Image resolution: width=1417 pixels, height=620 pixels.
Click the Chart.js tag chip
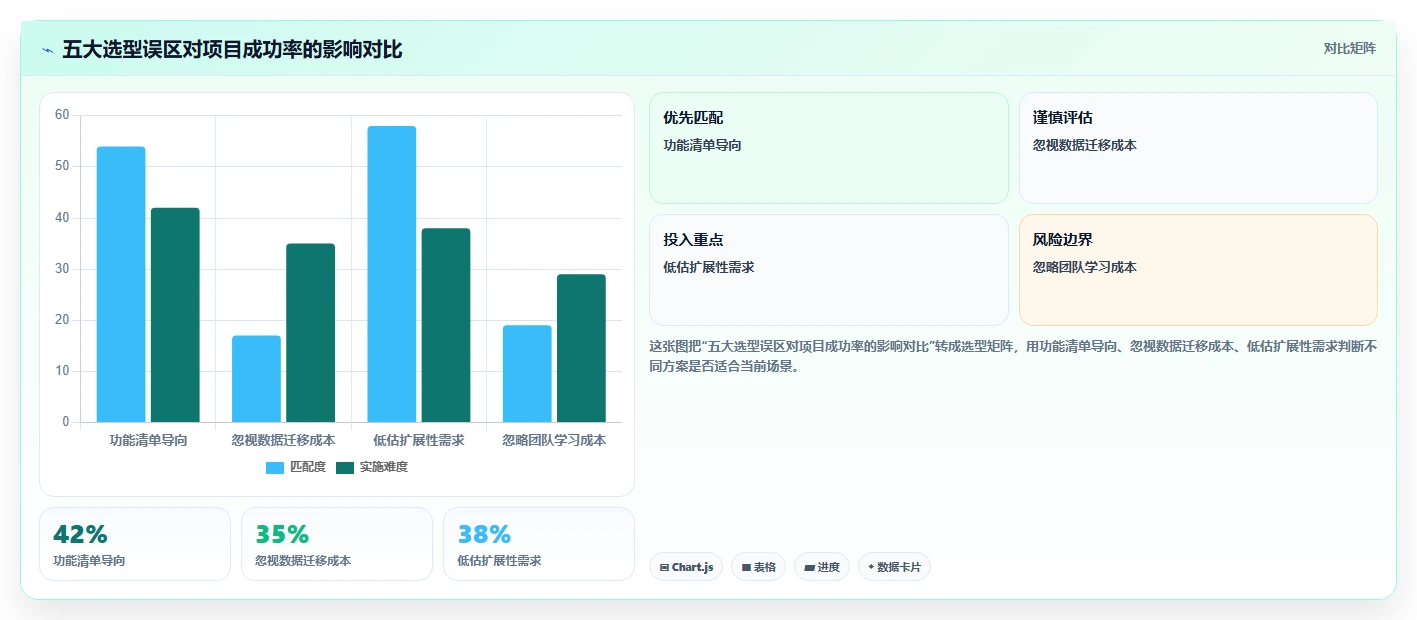pos(686,567)
